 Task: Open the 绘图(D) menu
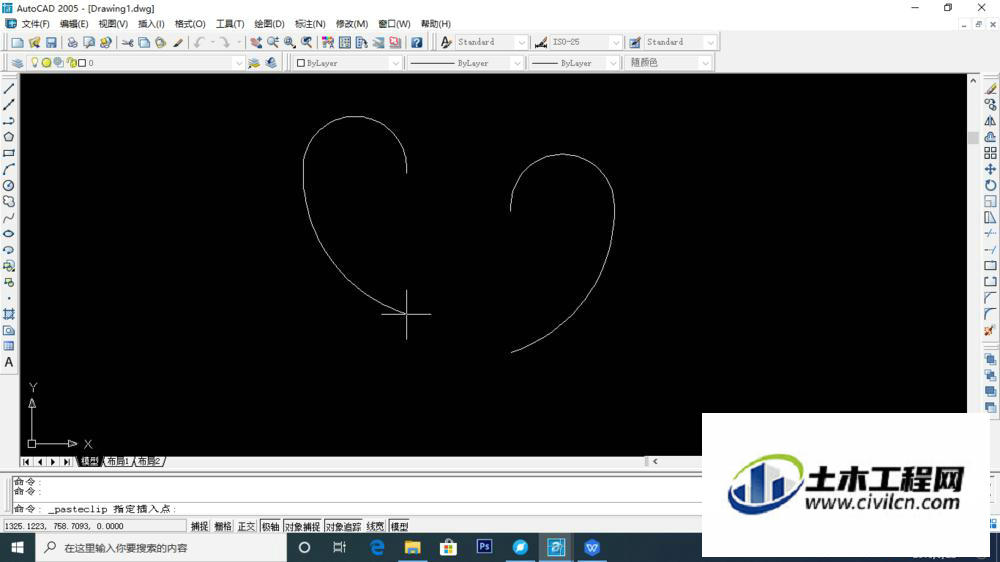tap(269, 24)
